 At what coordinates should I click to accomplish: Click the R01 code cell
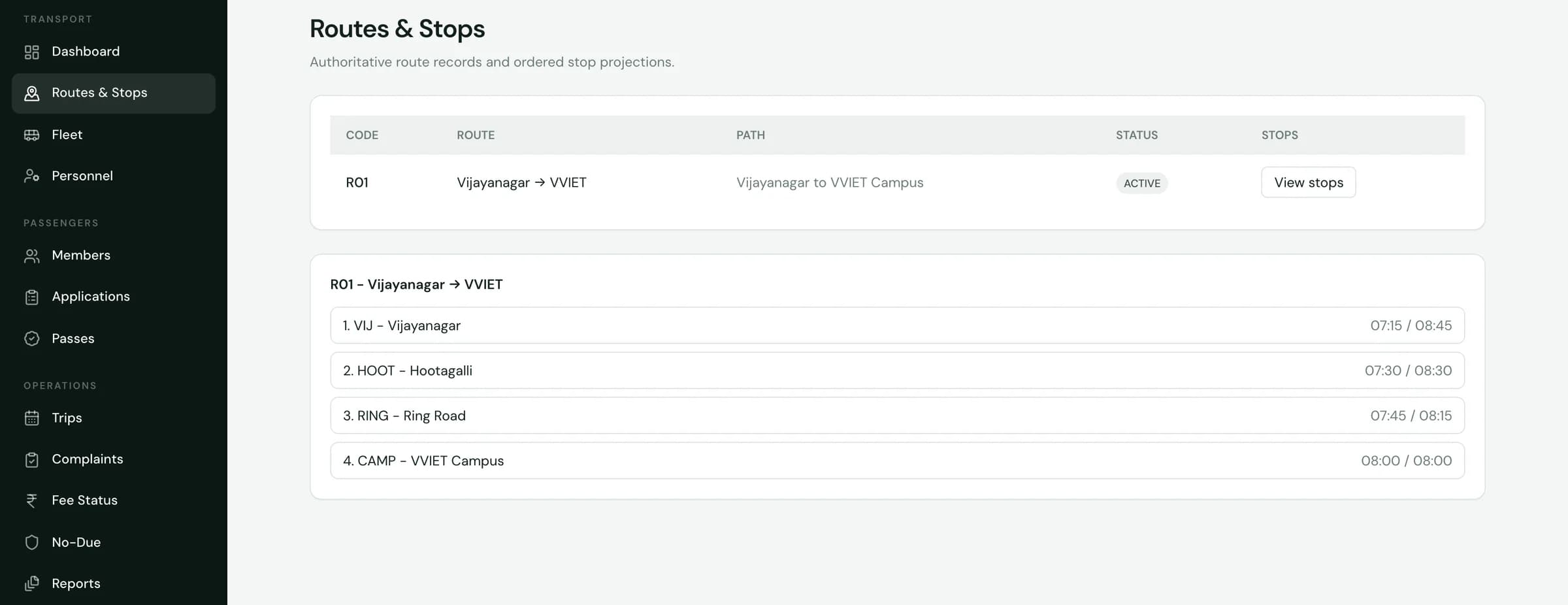pyautogui.click(x=357, y=183)
